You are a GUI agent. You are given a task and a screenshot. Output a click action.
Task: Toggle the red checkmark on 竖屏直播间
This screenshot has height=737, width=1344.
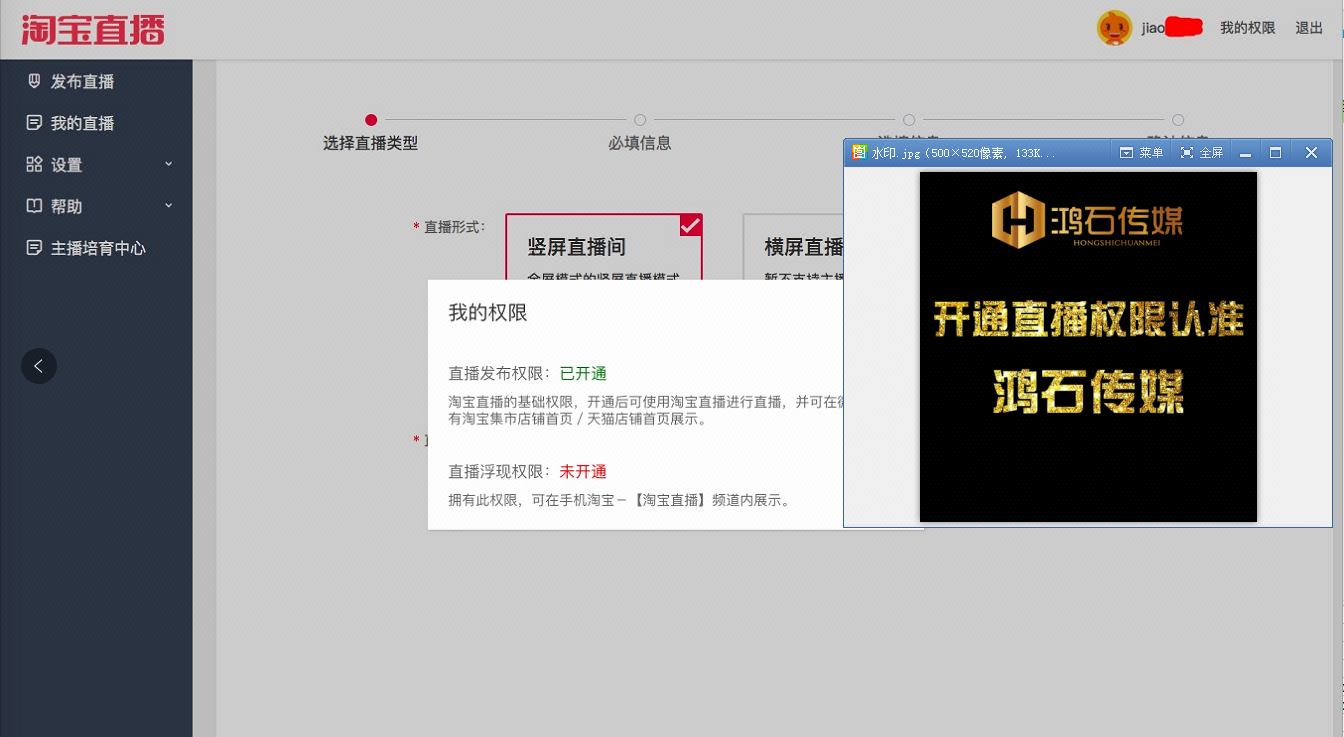[x=691, y=225]
